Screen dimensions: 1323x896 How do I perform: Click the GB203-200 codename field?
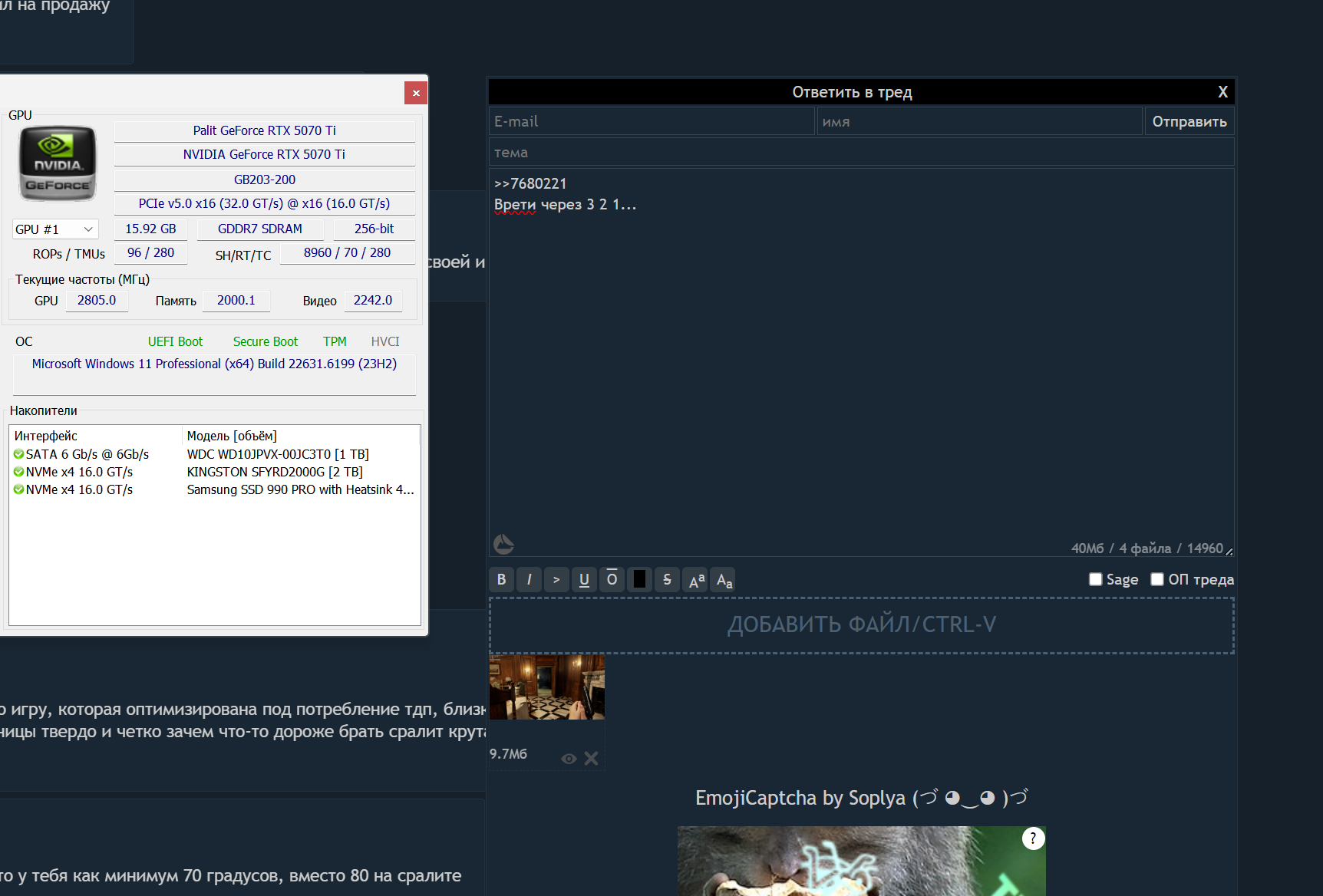pos(265,180)
